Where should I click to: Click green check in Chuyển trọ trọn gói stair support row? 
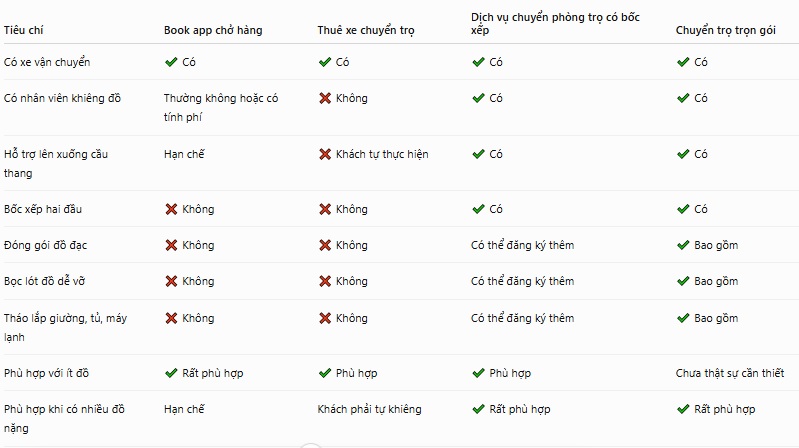(x=683, y=154)
